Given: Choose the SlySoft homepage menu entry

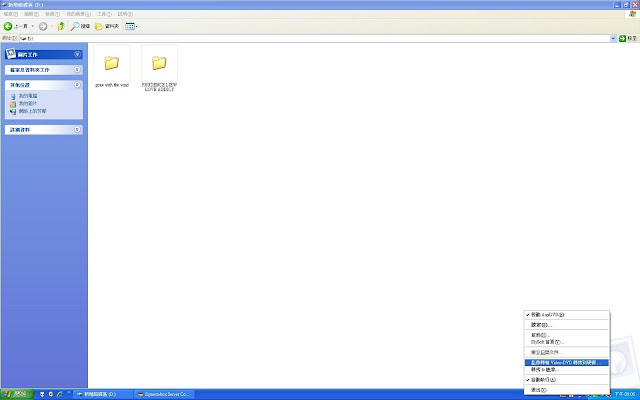Looking at the screenshot, I should click(567, 342).
